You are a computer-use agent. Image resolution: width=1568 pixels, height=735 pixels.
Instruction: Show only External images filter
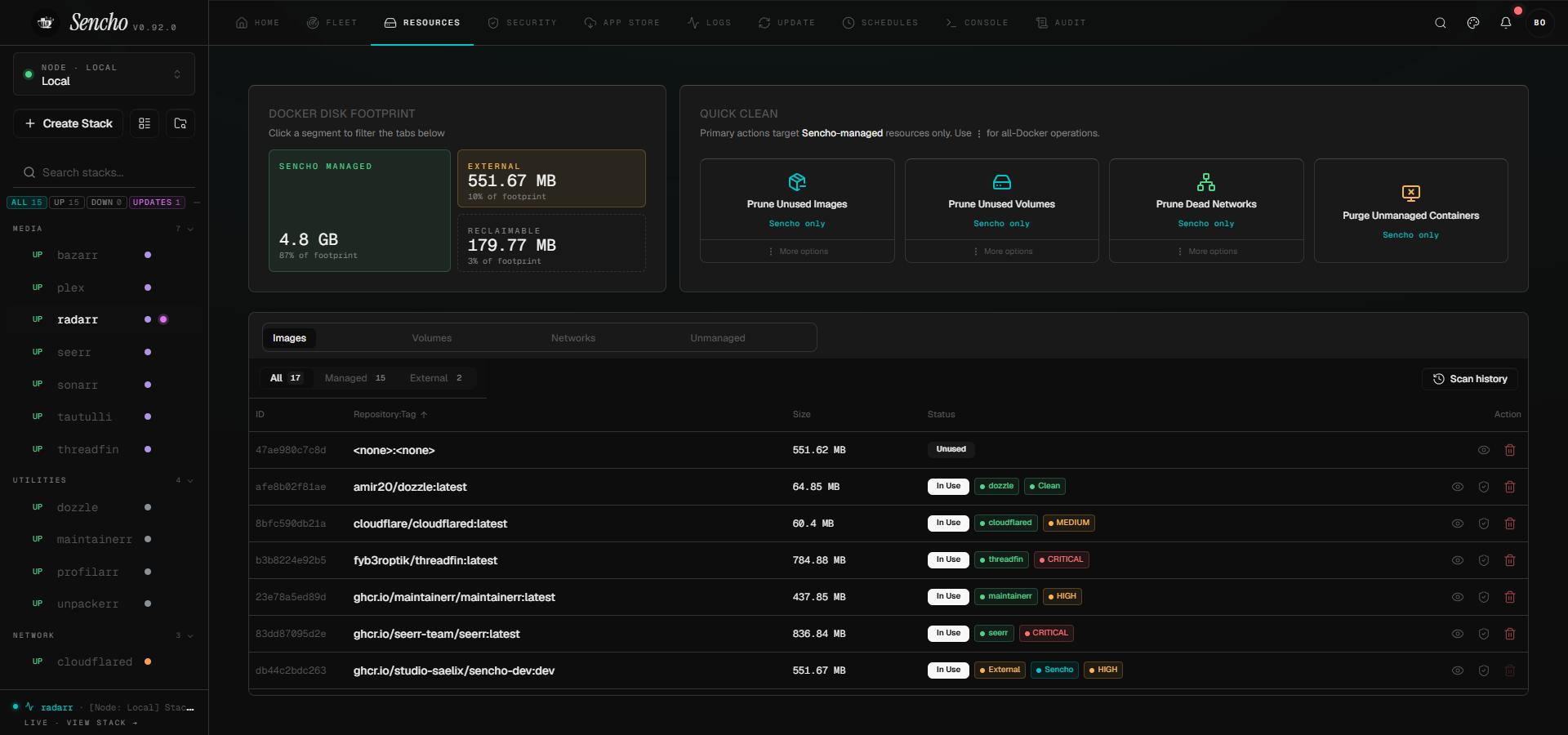(436, 378)
